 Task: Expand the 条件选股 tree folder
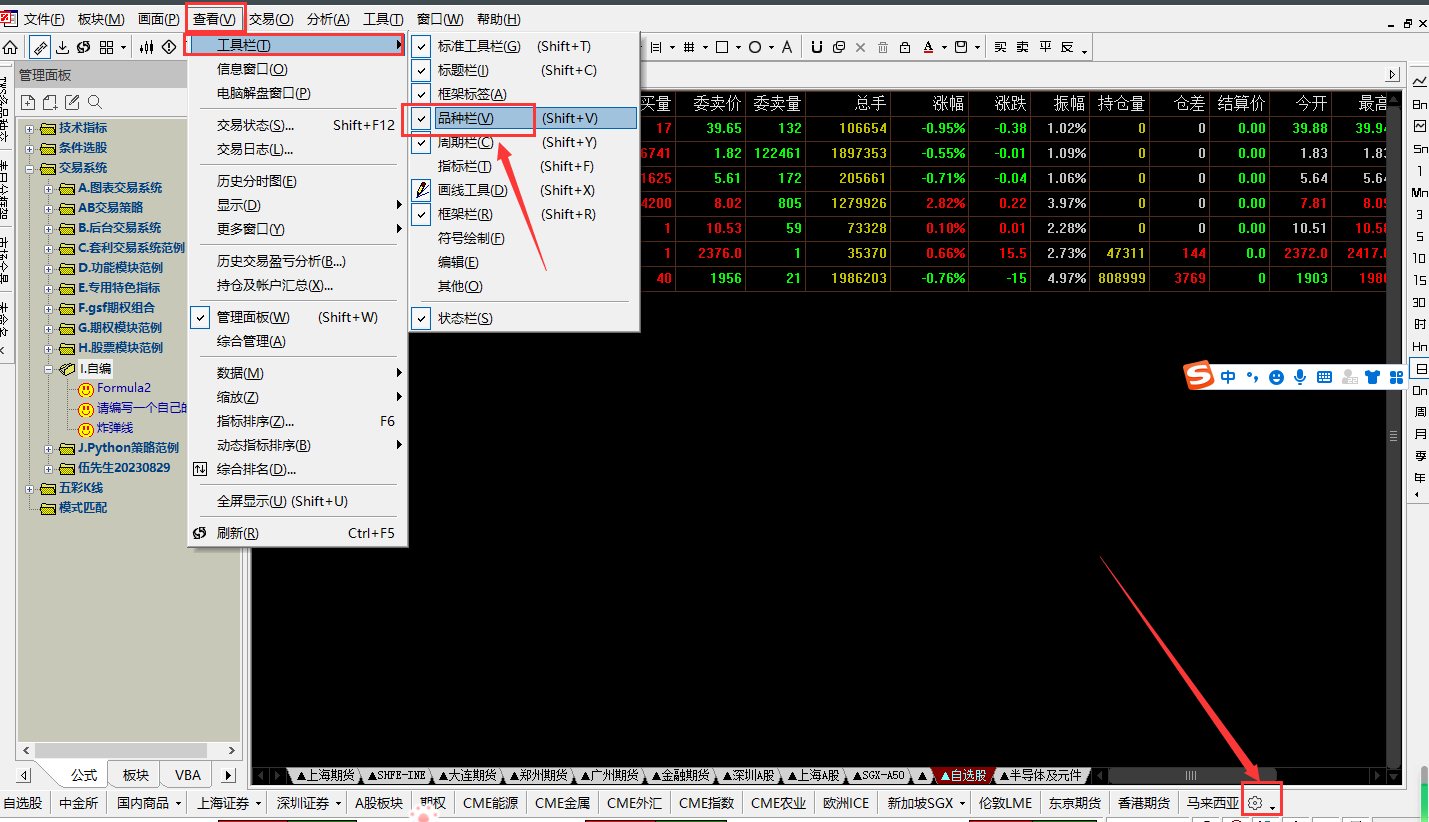(30, 148)
